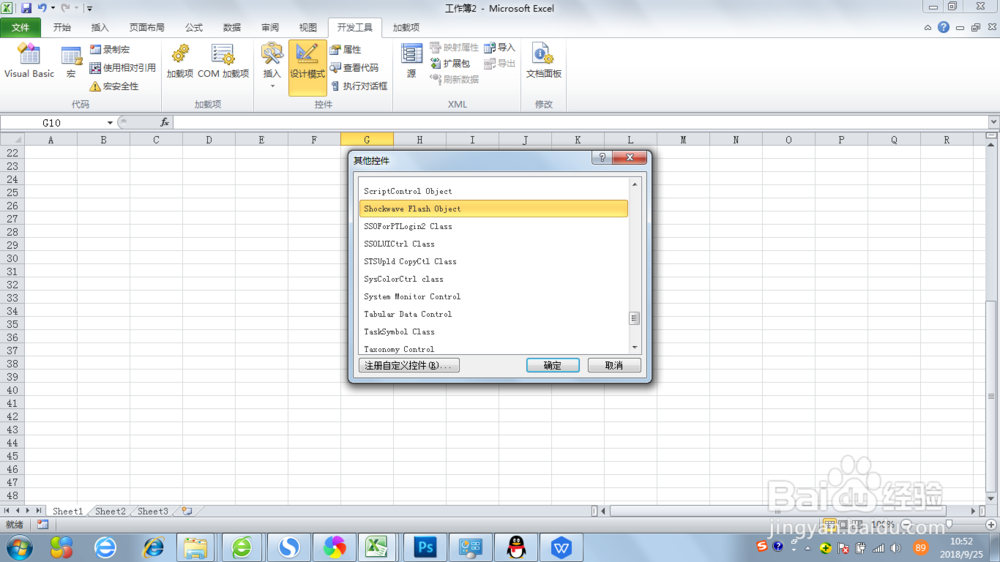Select Tabular Data Control entry
1000x562 pixels.
(494, 314)
